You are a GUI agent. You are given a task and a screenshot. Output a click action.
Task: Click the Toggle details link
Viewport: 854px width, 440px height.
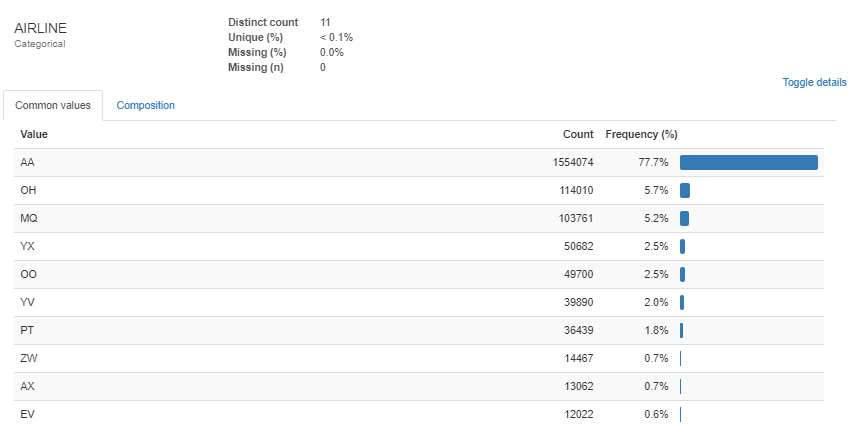[x=814, y=83]
